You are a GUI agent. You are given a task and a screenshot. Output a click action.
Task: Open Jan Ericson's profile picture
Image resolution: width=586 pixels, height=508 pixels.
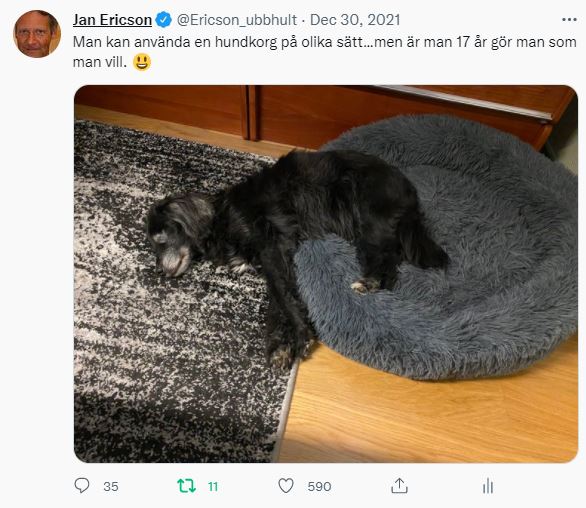37,34
